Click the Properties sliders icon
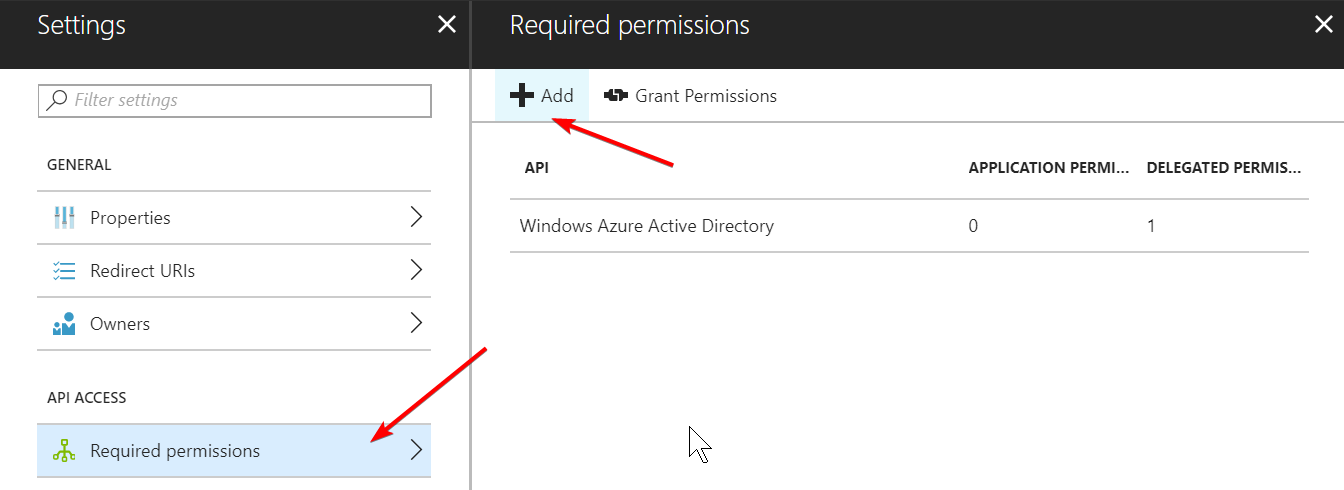Viewport: 1344px width, 490px height. pyautogui.click(x=64, y=218)
